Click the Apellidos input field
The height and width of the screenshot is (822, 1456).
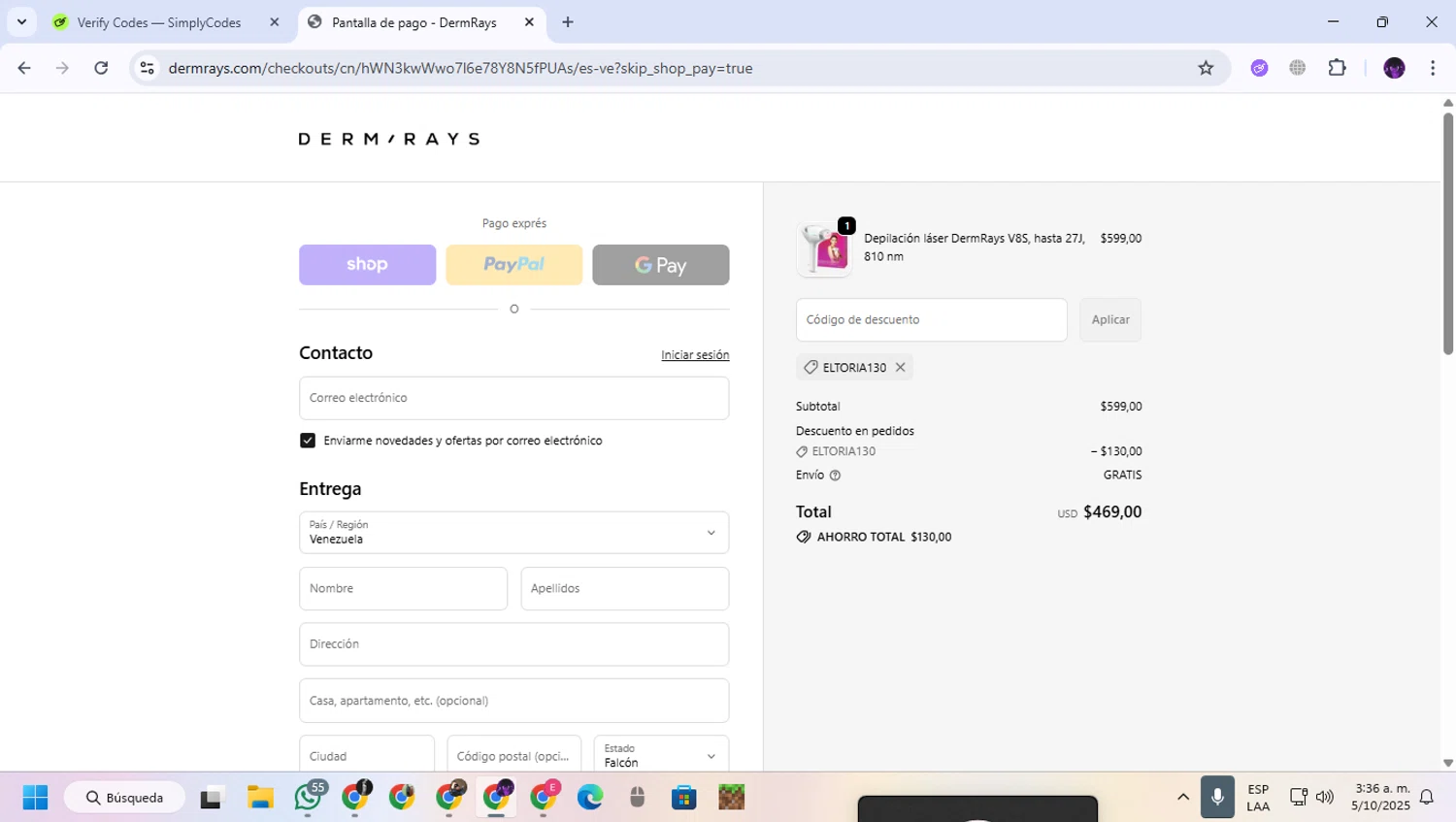tap(624, 588)
